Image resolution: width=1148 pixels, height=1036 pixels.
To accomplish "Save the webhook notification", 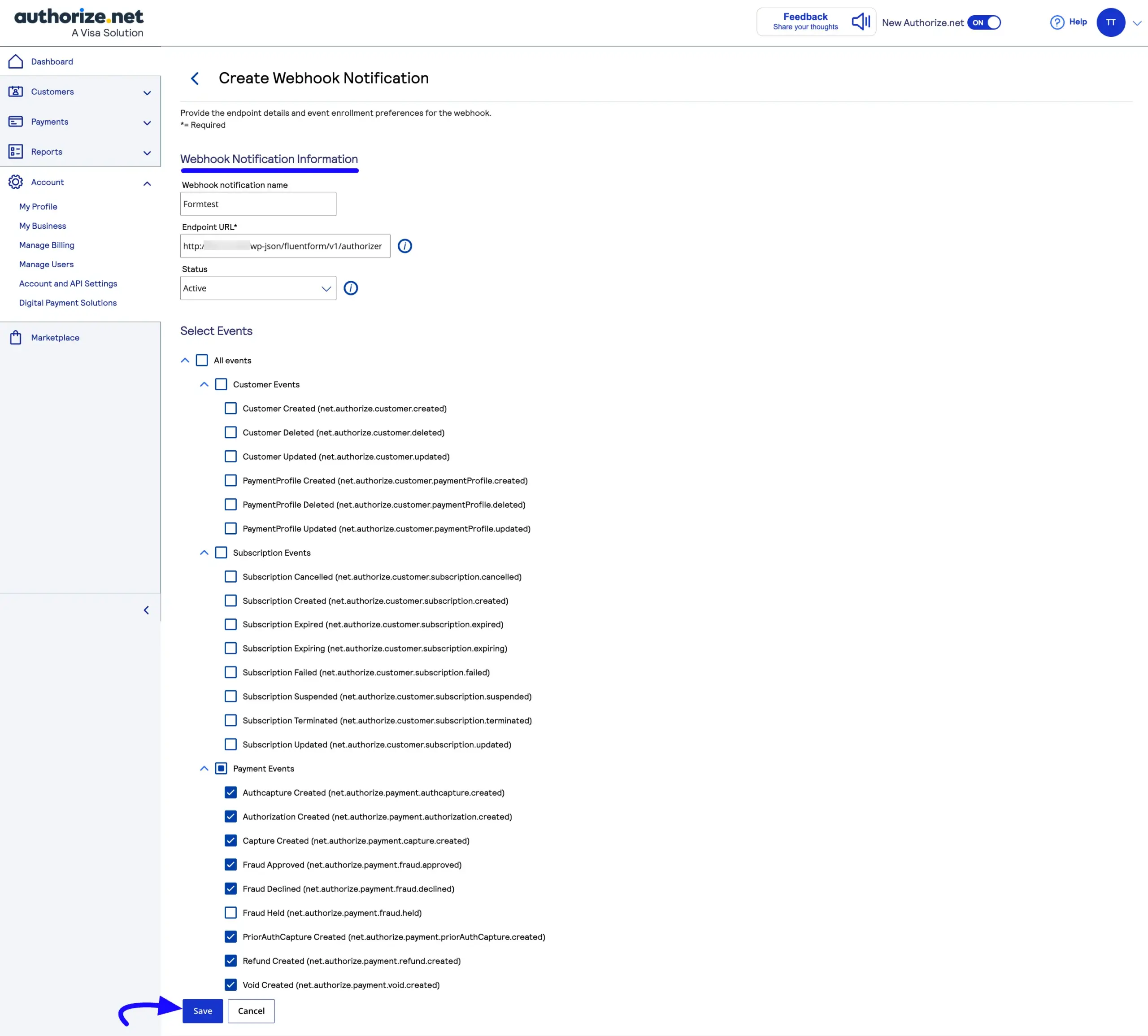I will tap(202, 1010).
